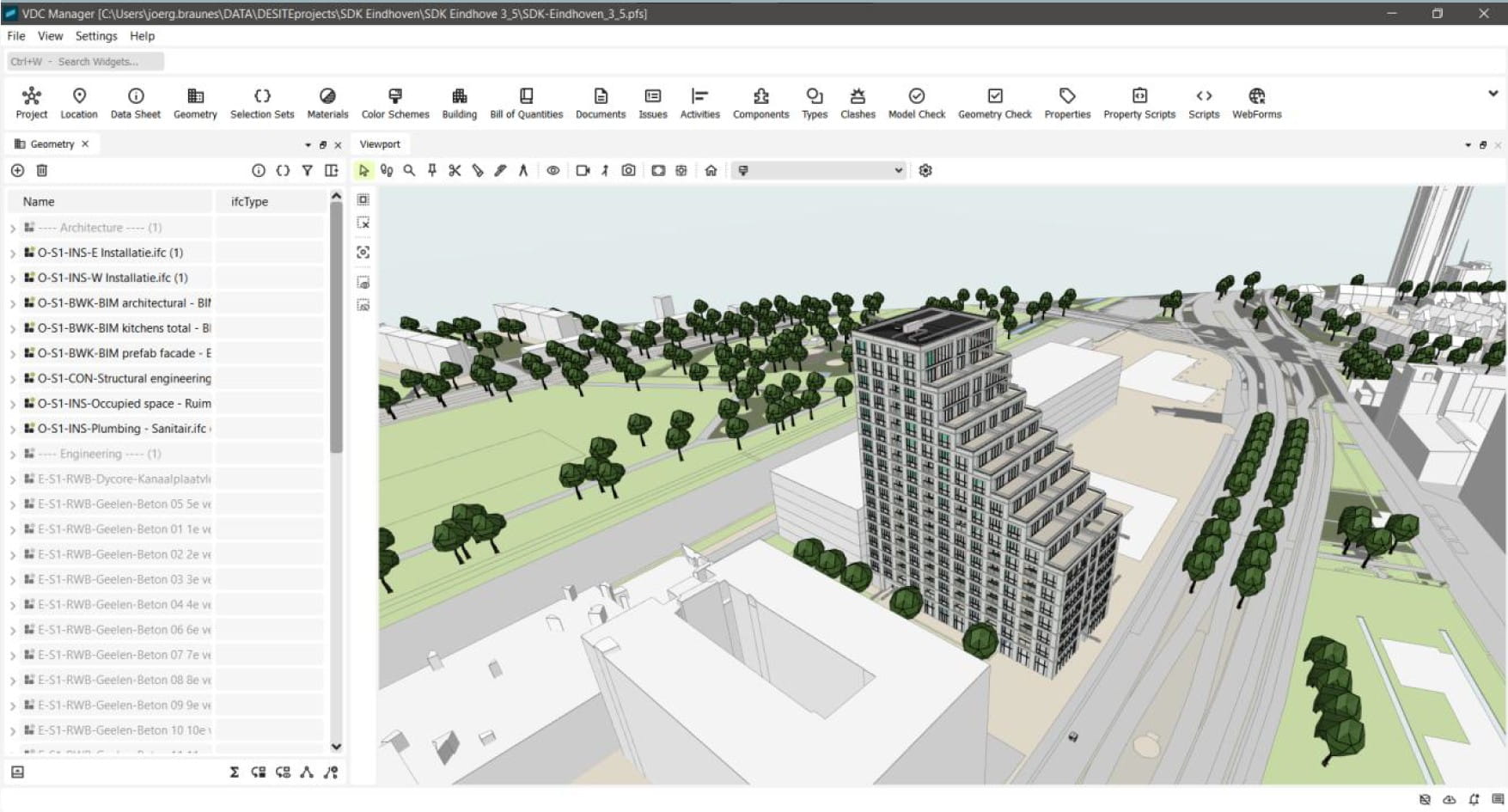Click the camera snapshot icon in viewport toolbar
This screenshot has height=812, width=1508.
(x=628, y=171)
